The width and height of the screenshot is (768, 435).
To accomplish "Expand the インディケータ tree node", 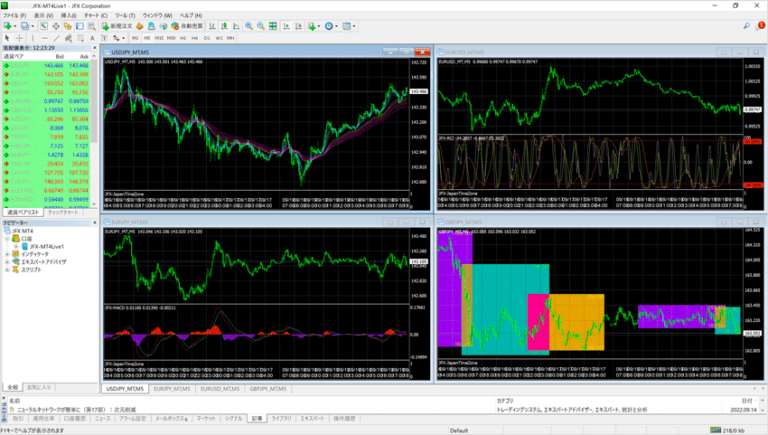I will 7,254.
